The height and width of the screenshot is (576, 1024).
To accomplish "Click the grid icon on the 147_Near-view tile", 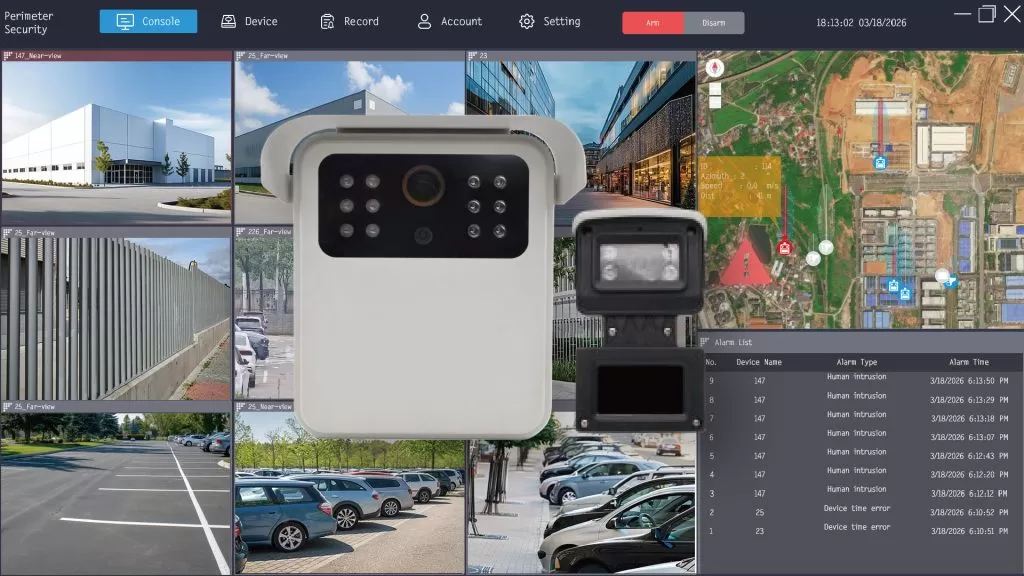I will [x=10, y=56].
